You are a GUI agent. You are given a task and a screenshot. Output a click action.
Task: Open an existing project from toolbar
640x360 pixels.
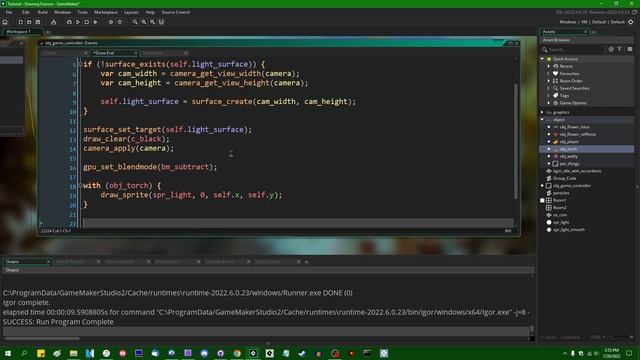(x=29, y=22)
